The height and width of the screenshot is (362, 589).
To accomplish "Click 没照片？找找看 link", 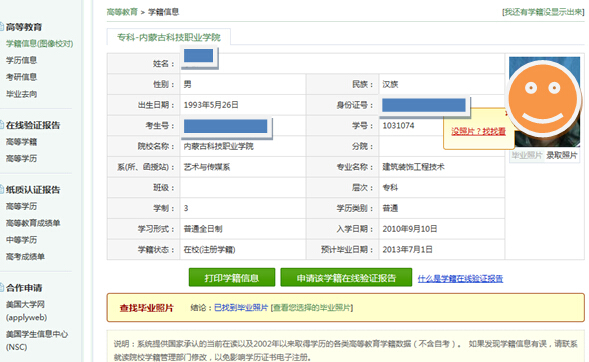I will 478,131.
